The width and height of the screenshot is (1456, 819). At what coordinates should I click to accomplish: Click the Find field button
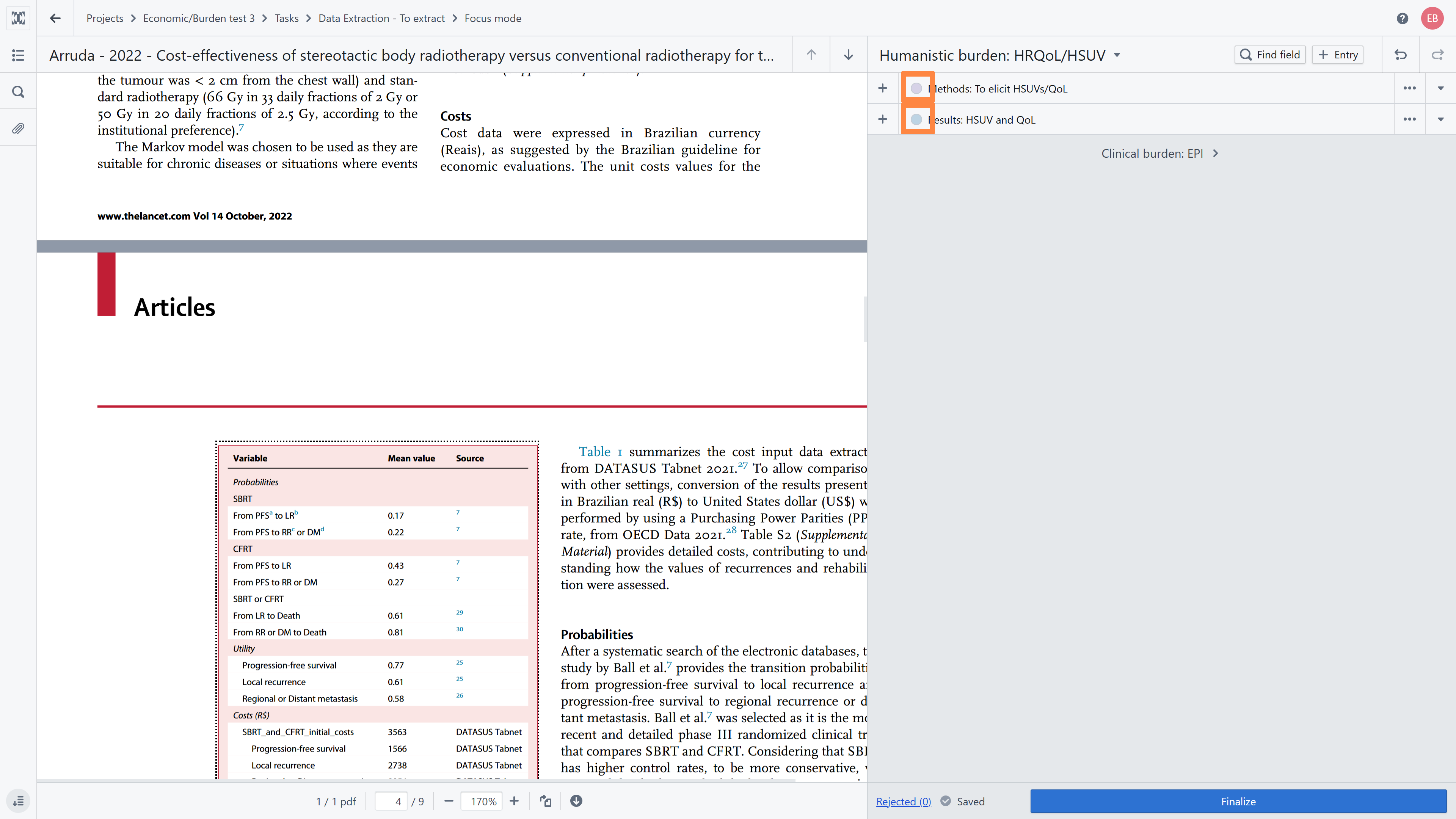coord(1269,55)
